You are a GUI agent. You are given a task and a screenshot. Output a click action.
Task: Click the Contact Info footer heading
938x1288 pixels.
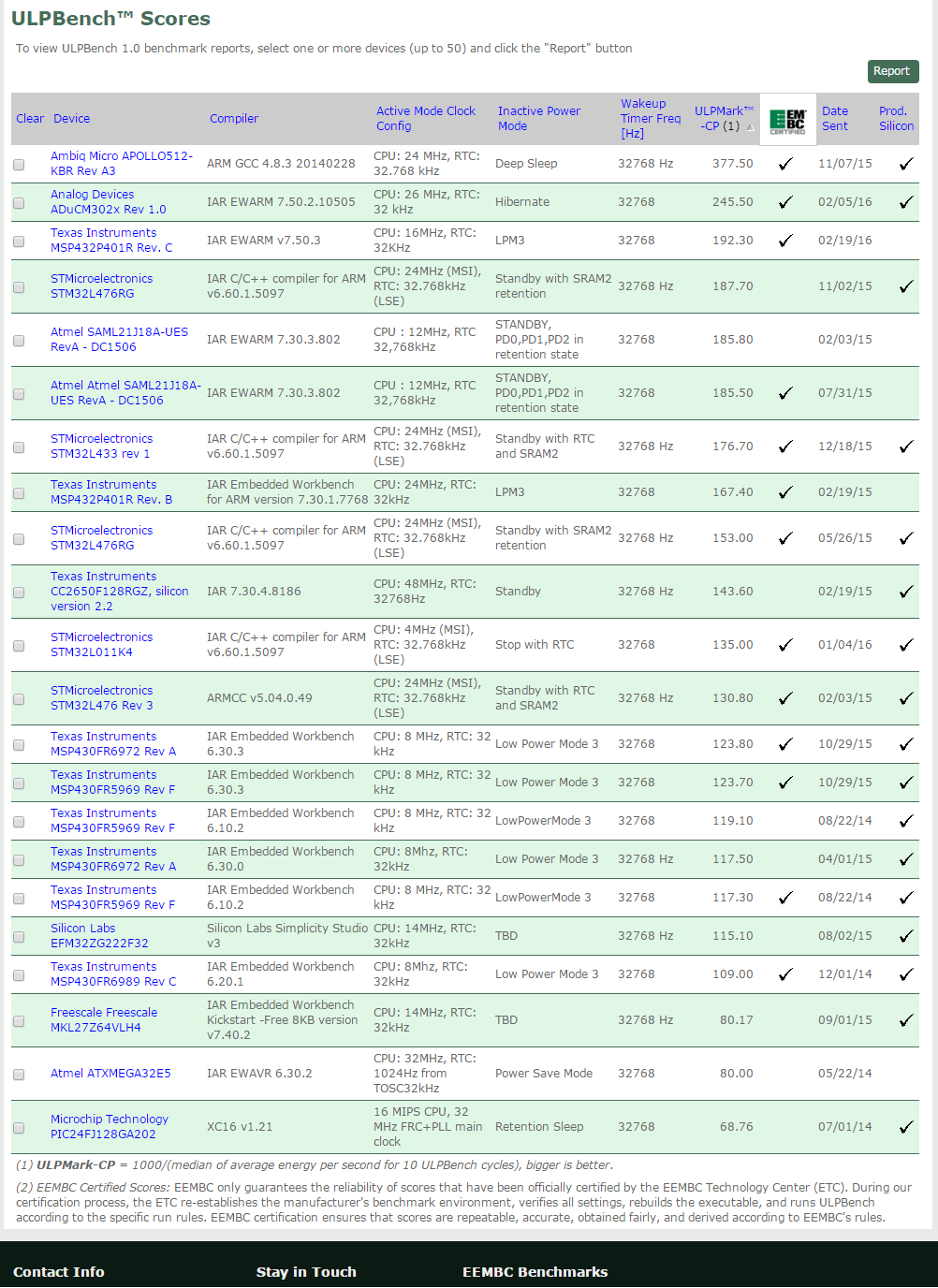click(x=59, y=1272)
